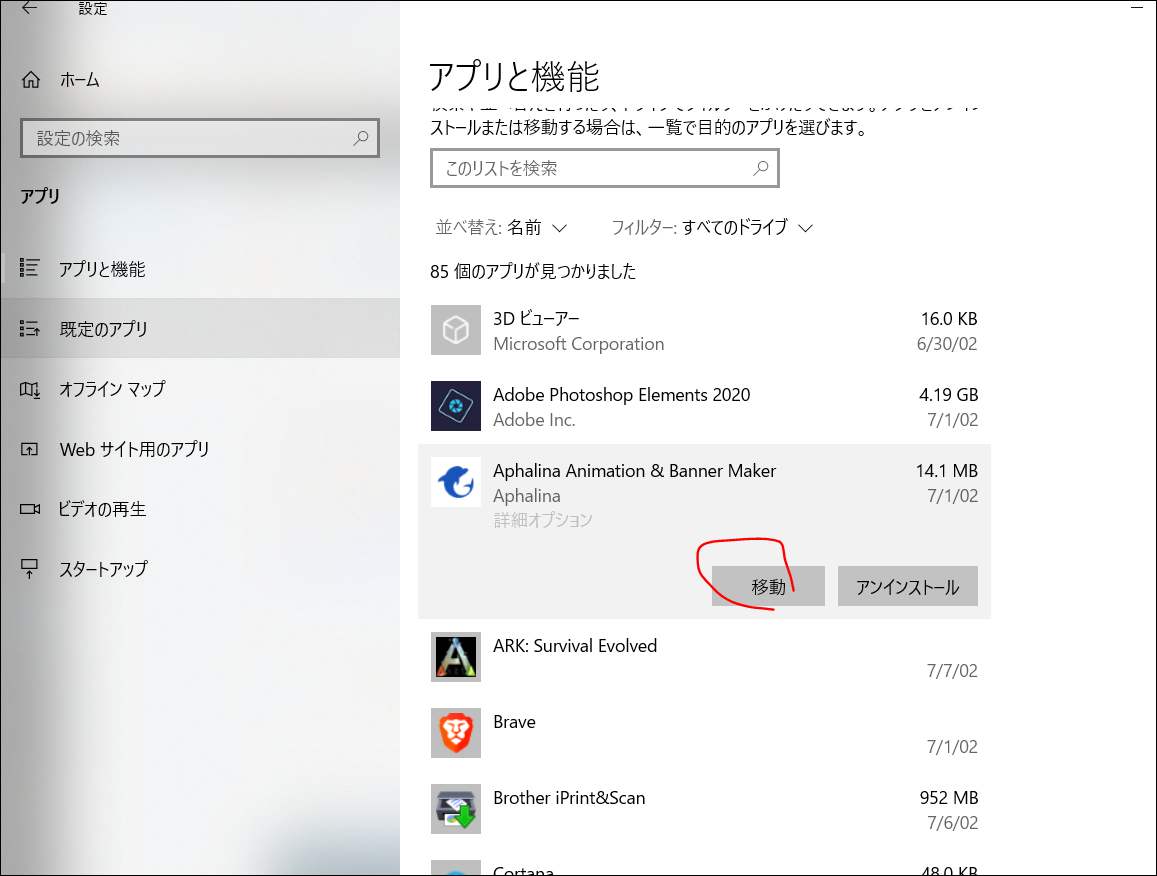This screenshot has width=1157, height=876.
Task: Open the 詳細オプション link
Action: [543, 520]
